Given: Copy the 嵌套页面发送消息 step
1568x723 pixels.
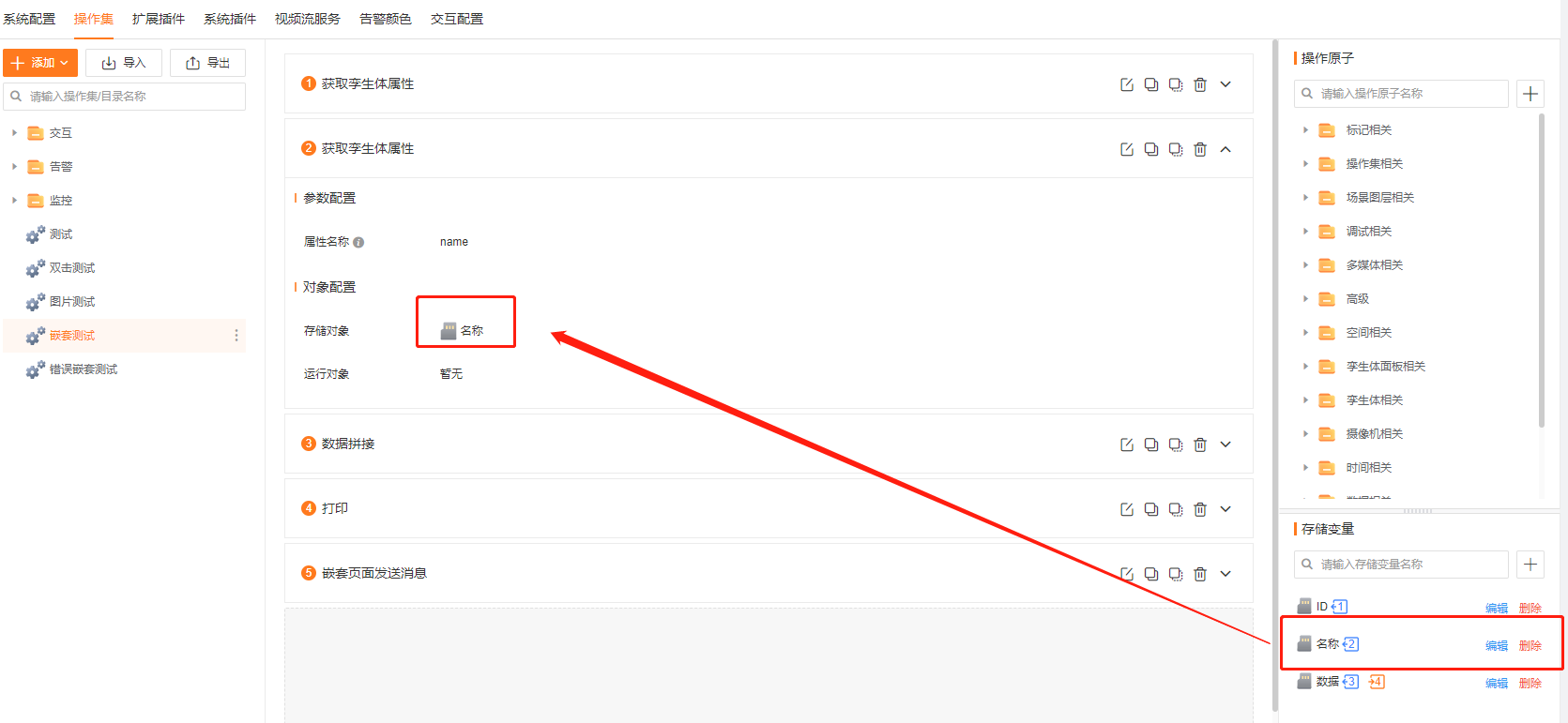Looking at the screenshot, I should [1151, 574].
